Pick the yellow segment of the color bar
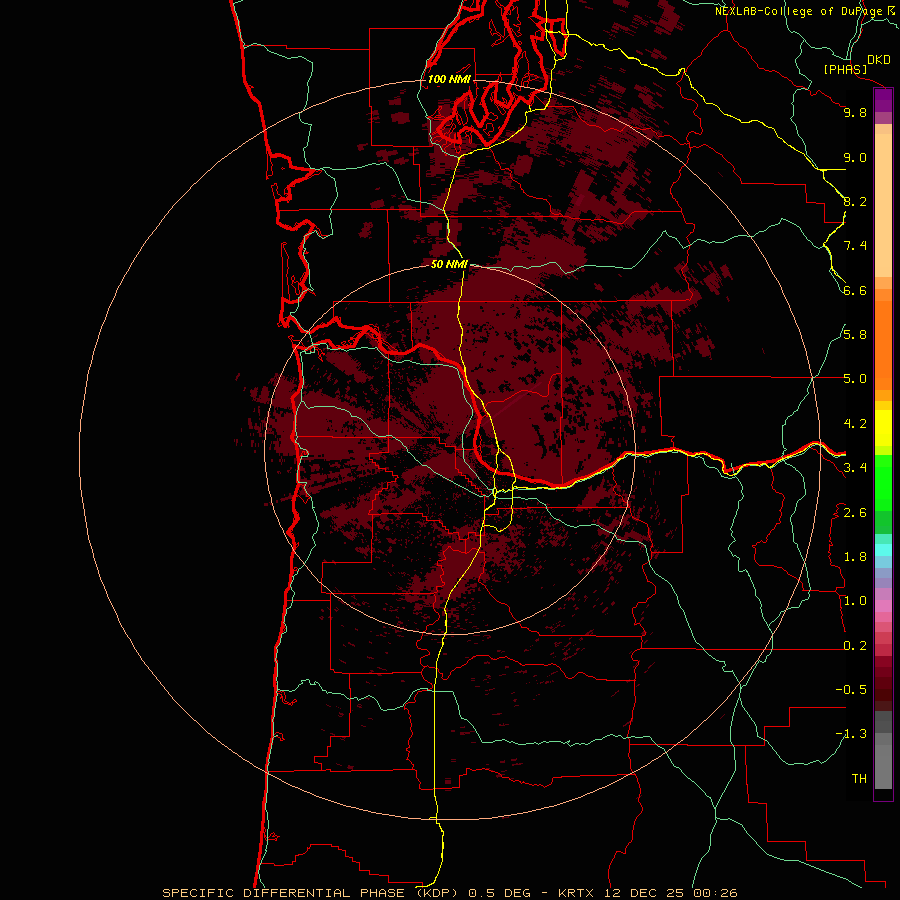Screen dimensions: 900x900 click(883, 428)
